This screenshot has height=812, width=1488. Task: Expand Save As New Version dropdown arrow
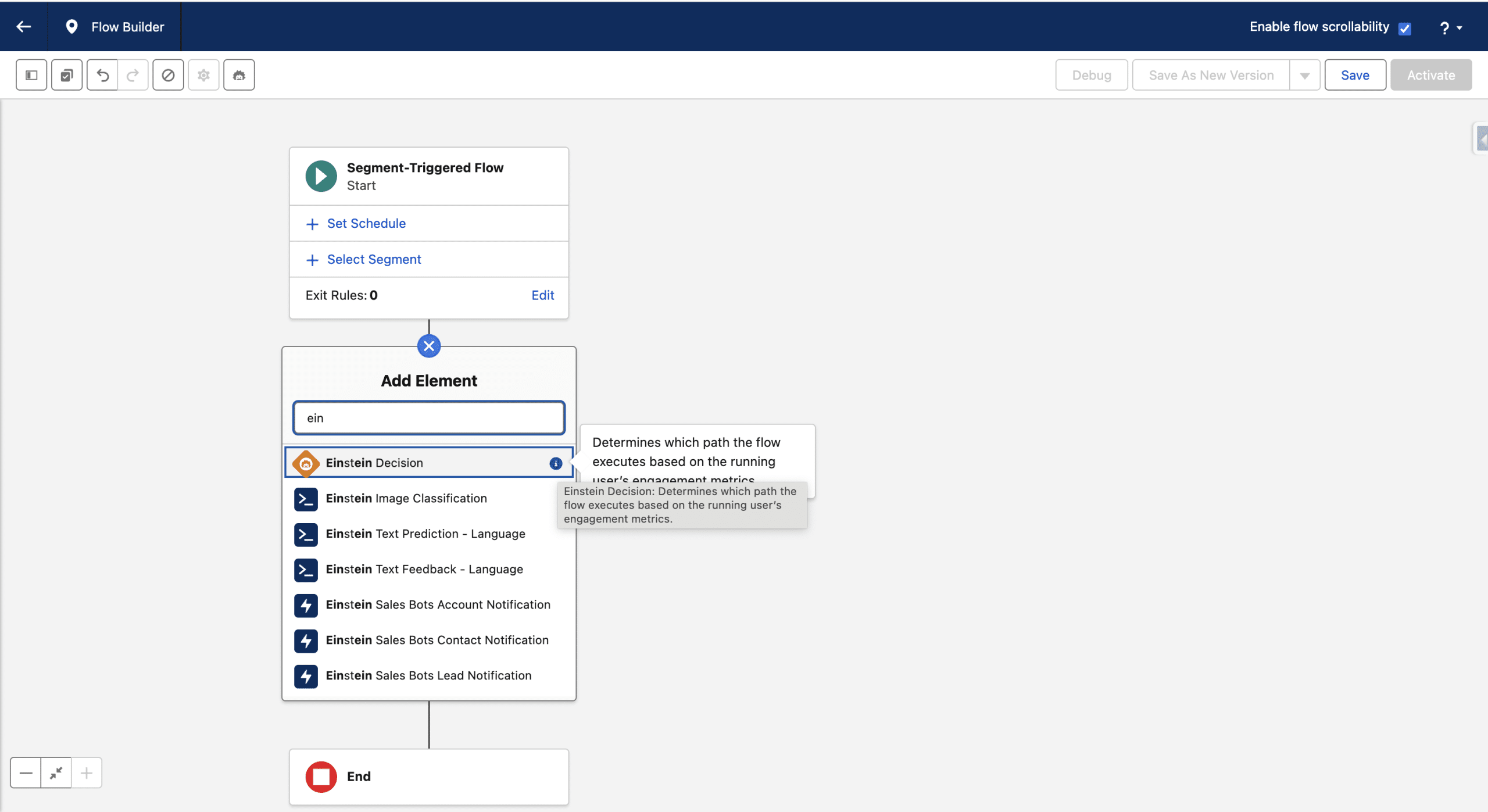click(1305, 75)
